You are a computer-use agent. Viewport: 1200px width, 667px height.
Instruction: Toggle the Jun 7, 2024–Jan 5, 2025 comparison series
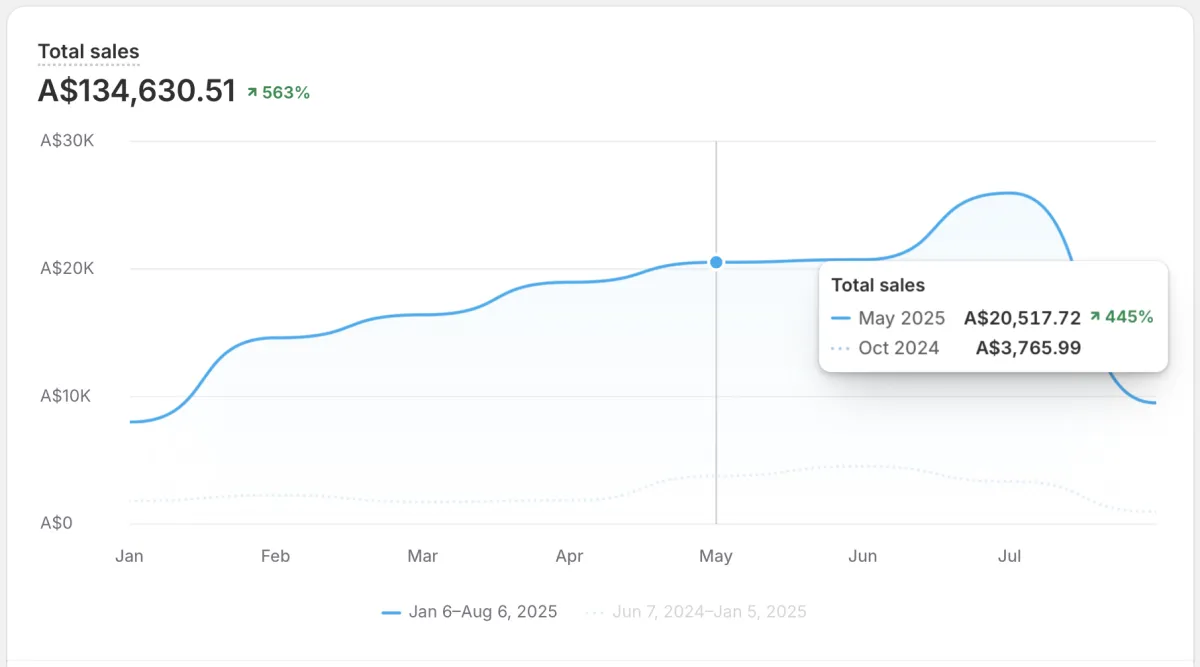coord(709,612)
